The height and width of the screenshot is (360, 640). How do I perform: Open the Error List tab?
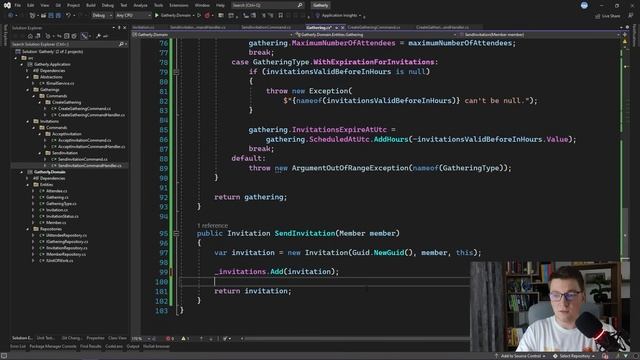pos(18,346)
